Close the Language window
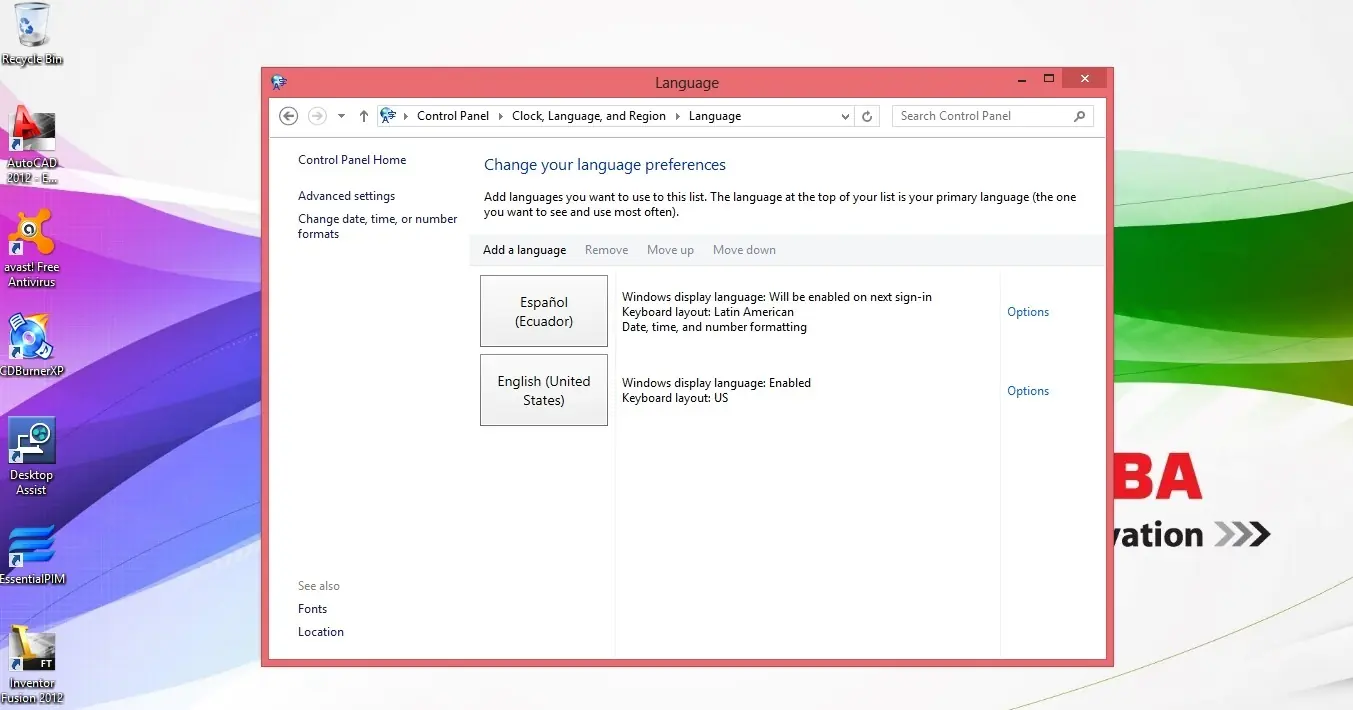Viewport: 1353px width, 710px height. click(1084, 79)
